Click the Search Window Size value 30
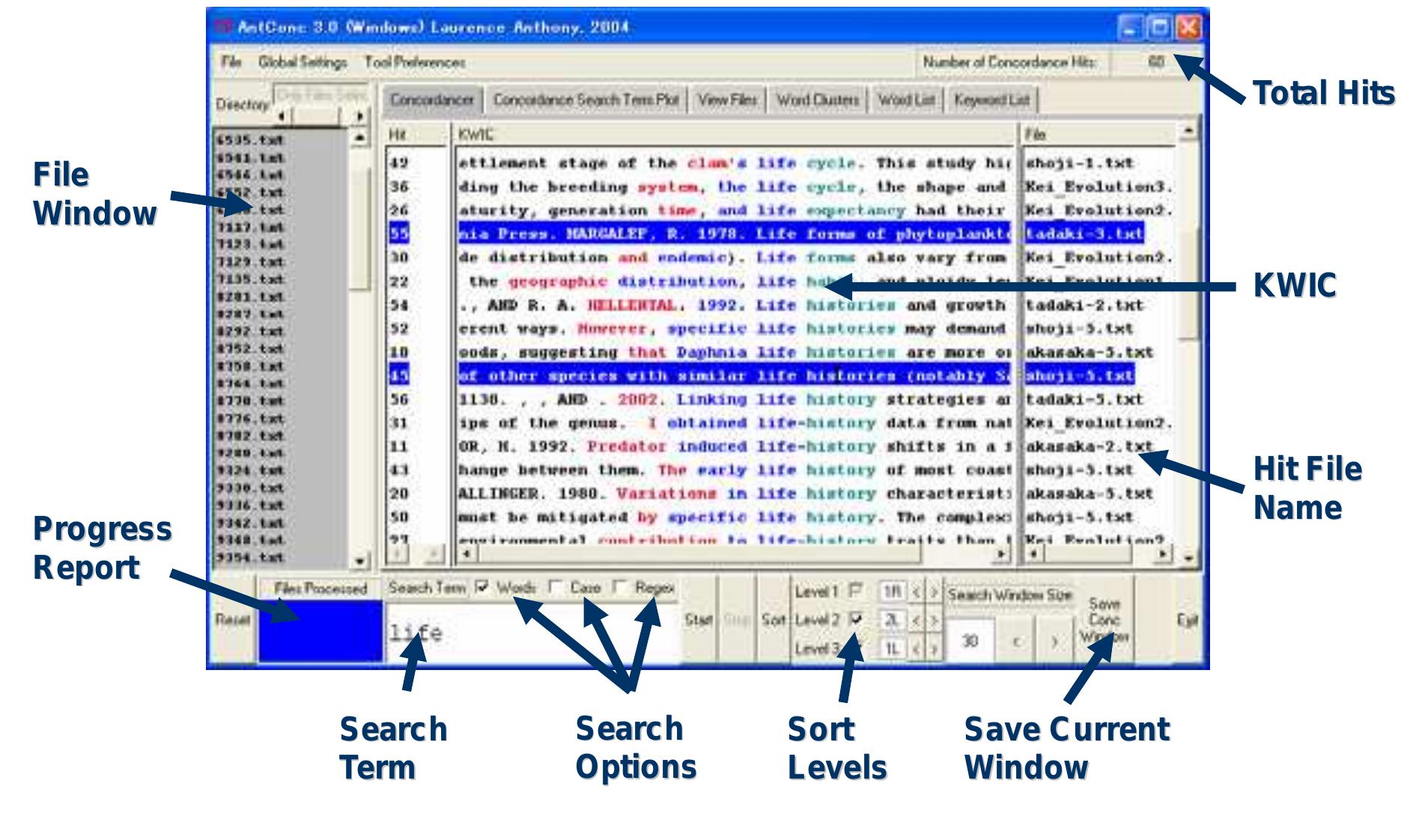The width and height of the screenshot is (1413, 840). pyautogui.click(x=970, y=641)
